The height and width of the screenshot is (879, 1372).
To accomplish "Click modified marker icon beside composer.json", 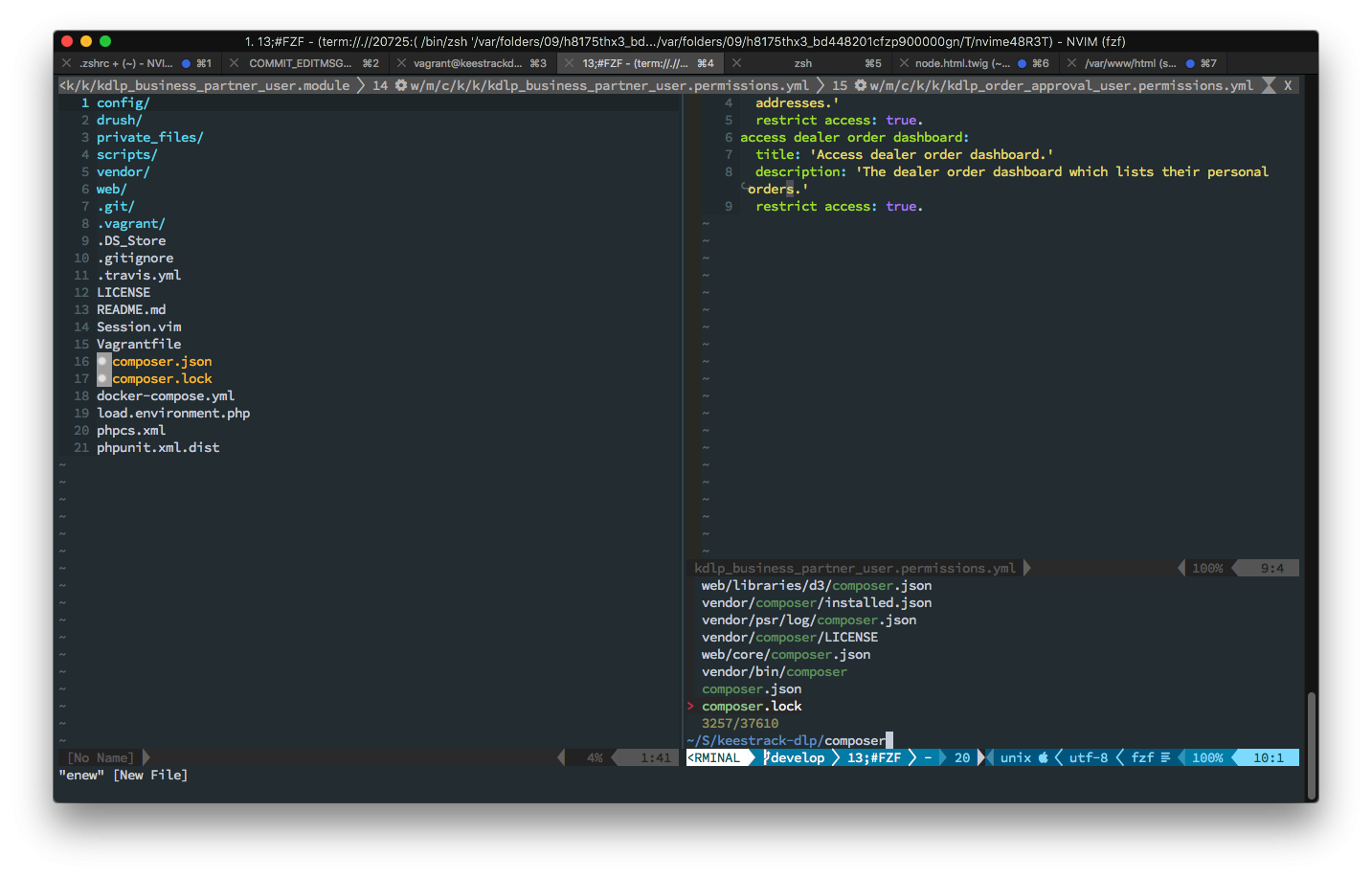I will click(x=104, y=361).
